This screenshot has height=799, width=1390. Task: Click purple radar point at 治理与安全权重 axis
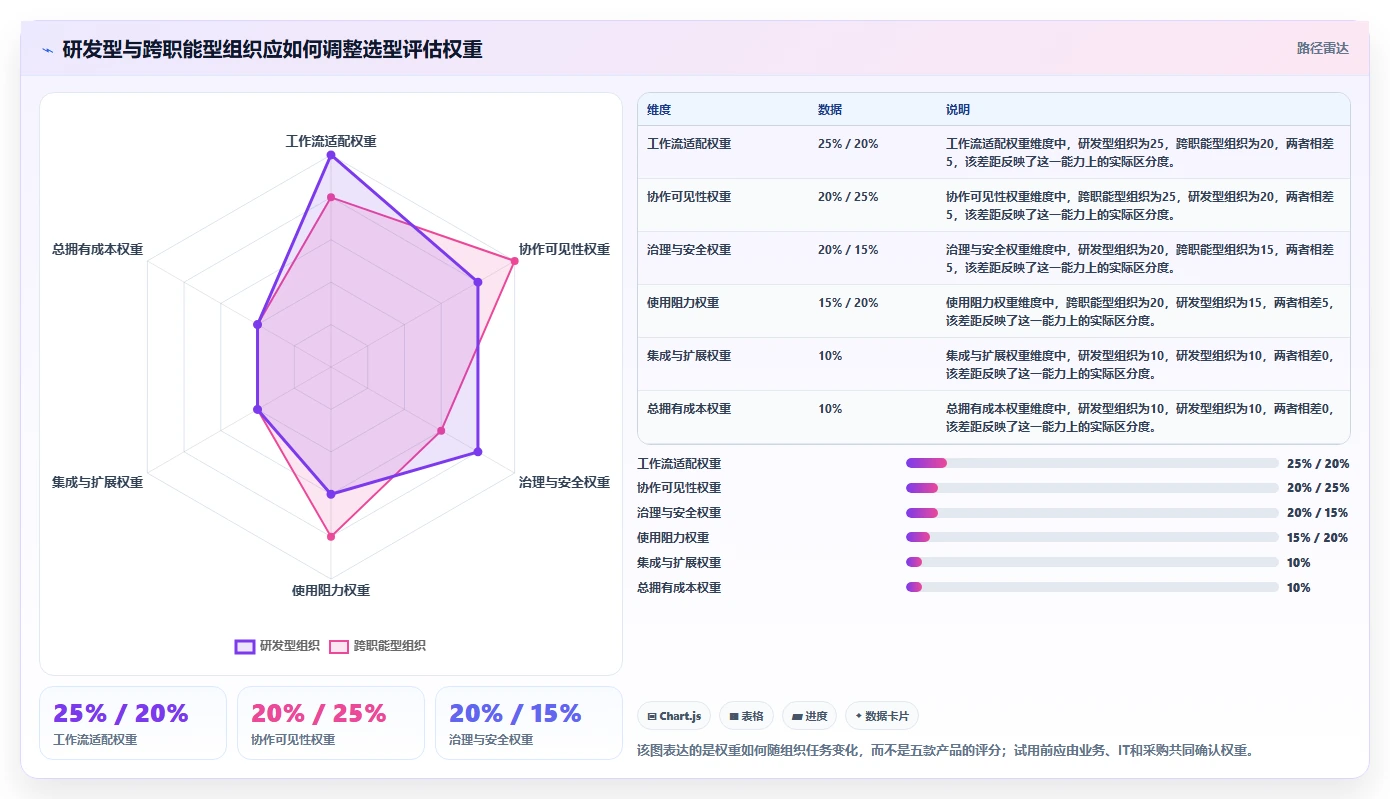click(478, 452)
